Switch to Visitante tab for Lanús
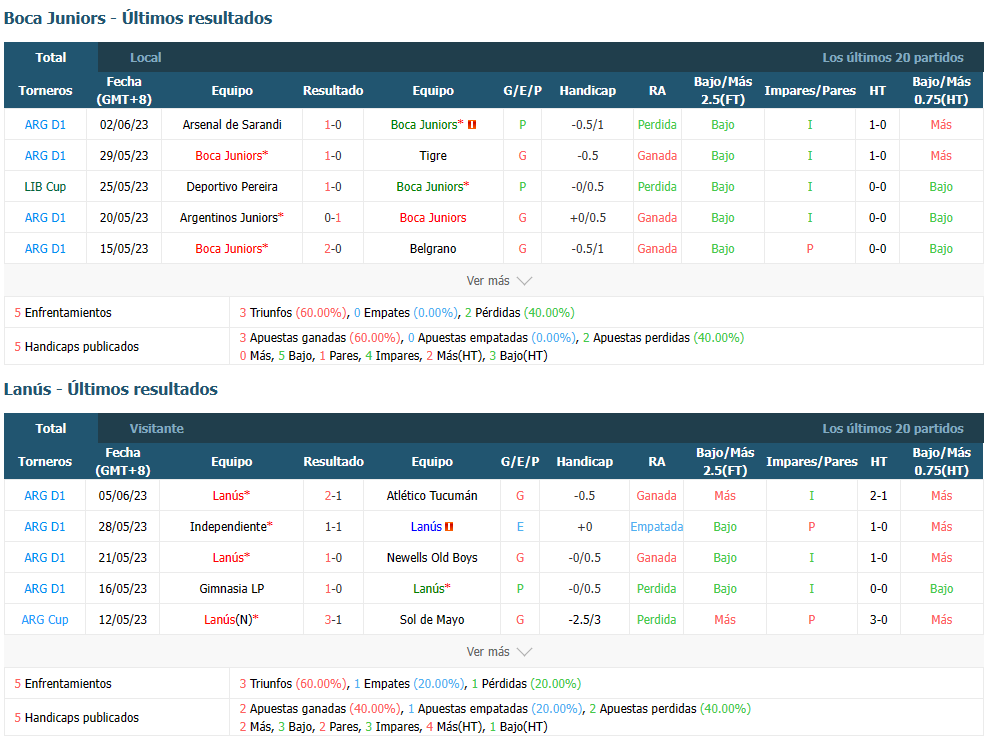Screen dimensions: 990x743 tap(157, 429)
